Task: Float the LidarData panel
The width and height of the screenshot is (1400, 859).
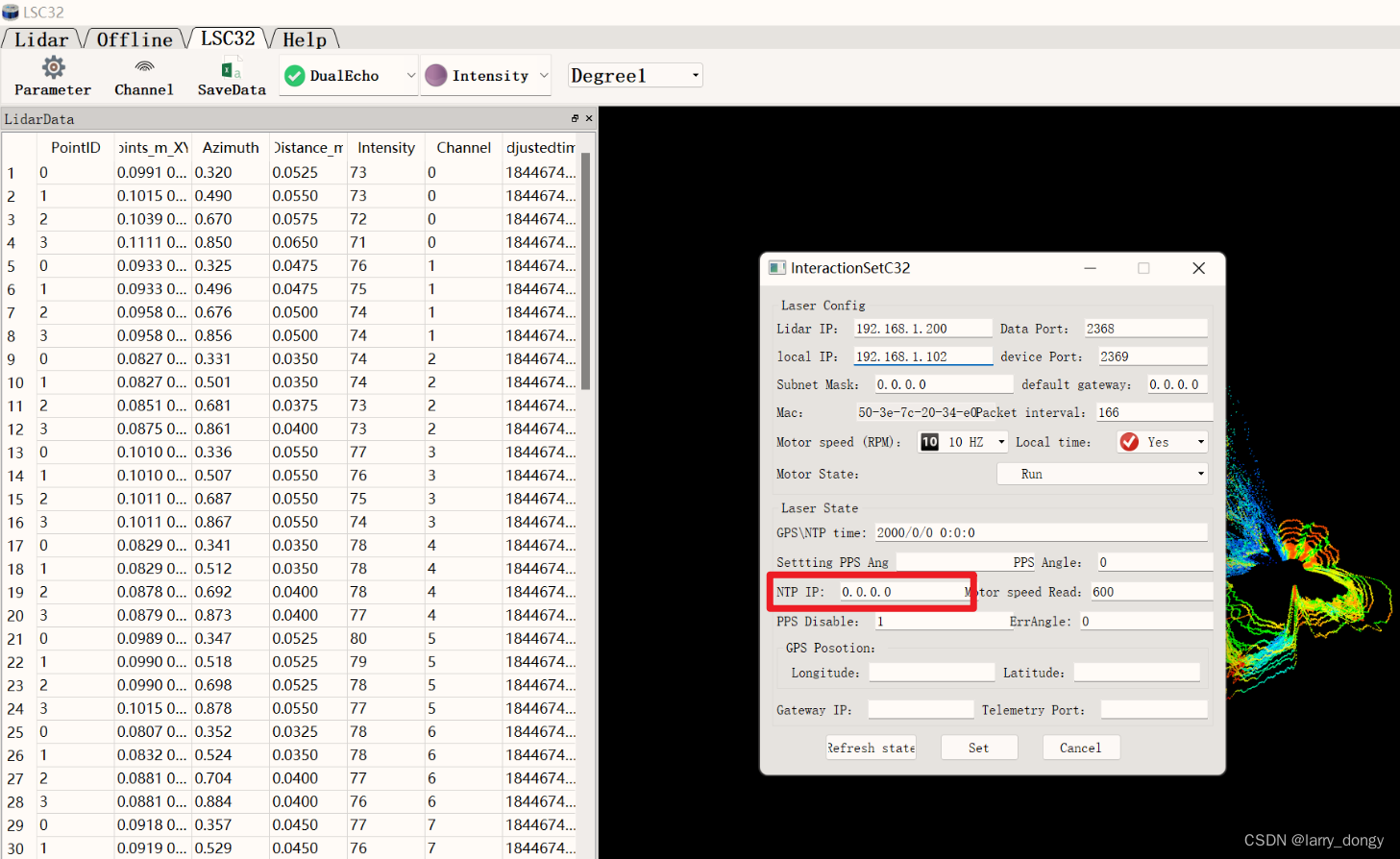Action: click(575, 118)
